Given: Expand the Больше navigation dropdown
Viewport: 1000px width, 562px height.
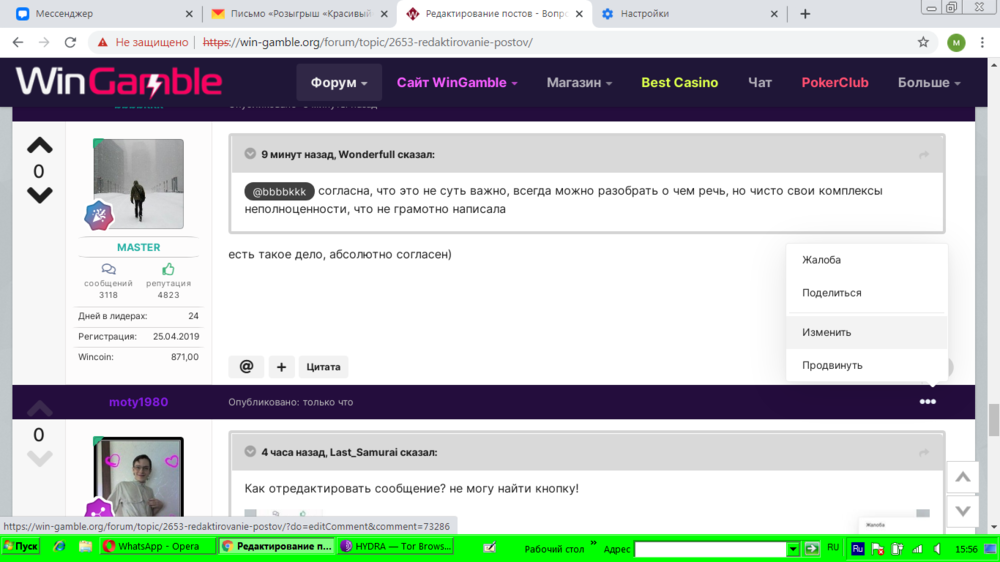Looking at the screenshot, I should click(x=928, y=83).
